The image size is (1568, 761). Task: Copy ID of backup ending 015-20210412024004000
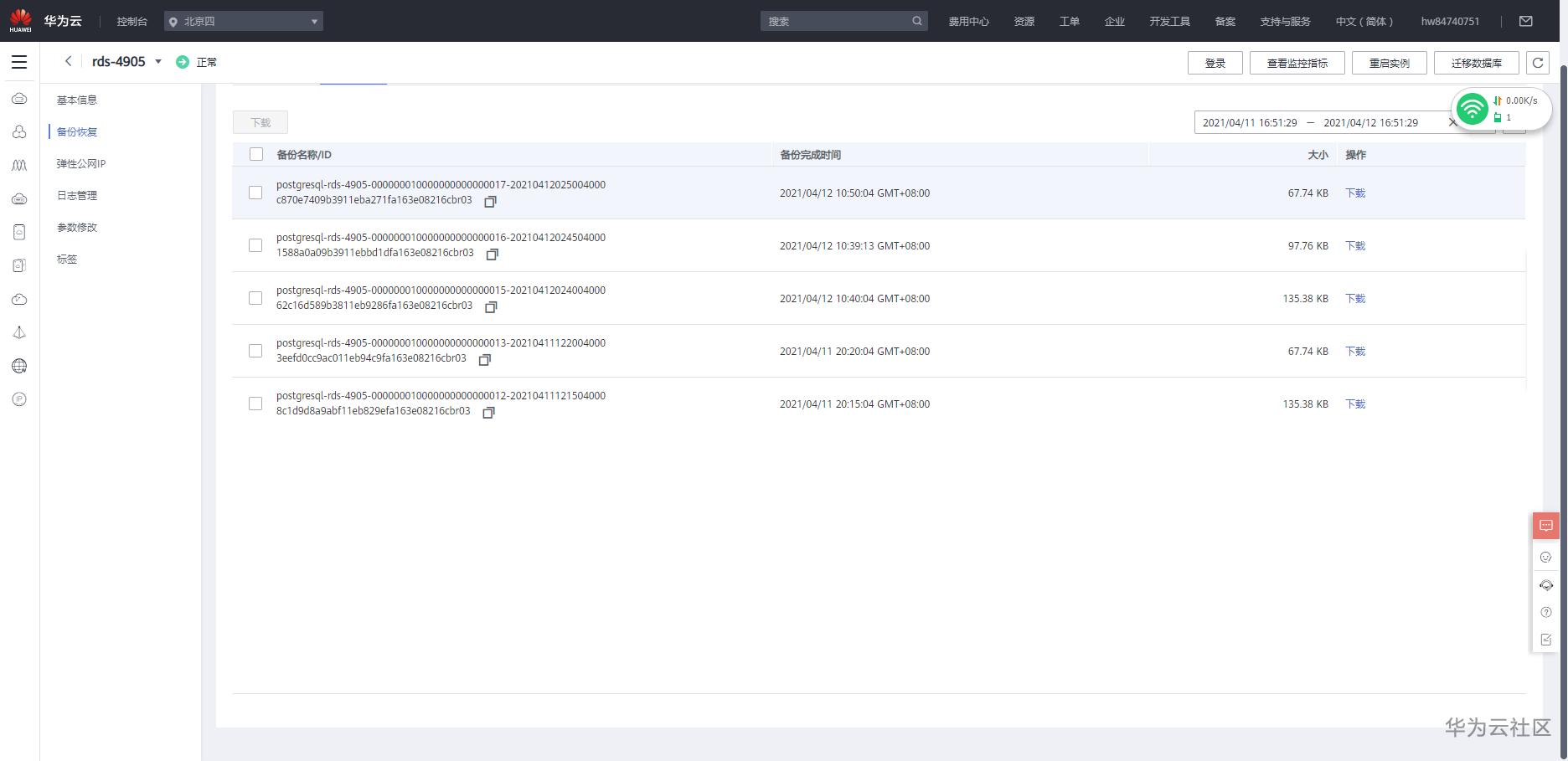(492, 307)
